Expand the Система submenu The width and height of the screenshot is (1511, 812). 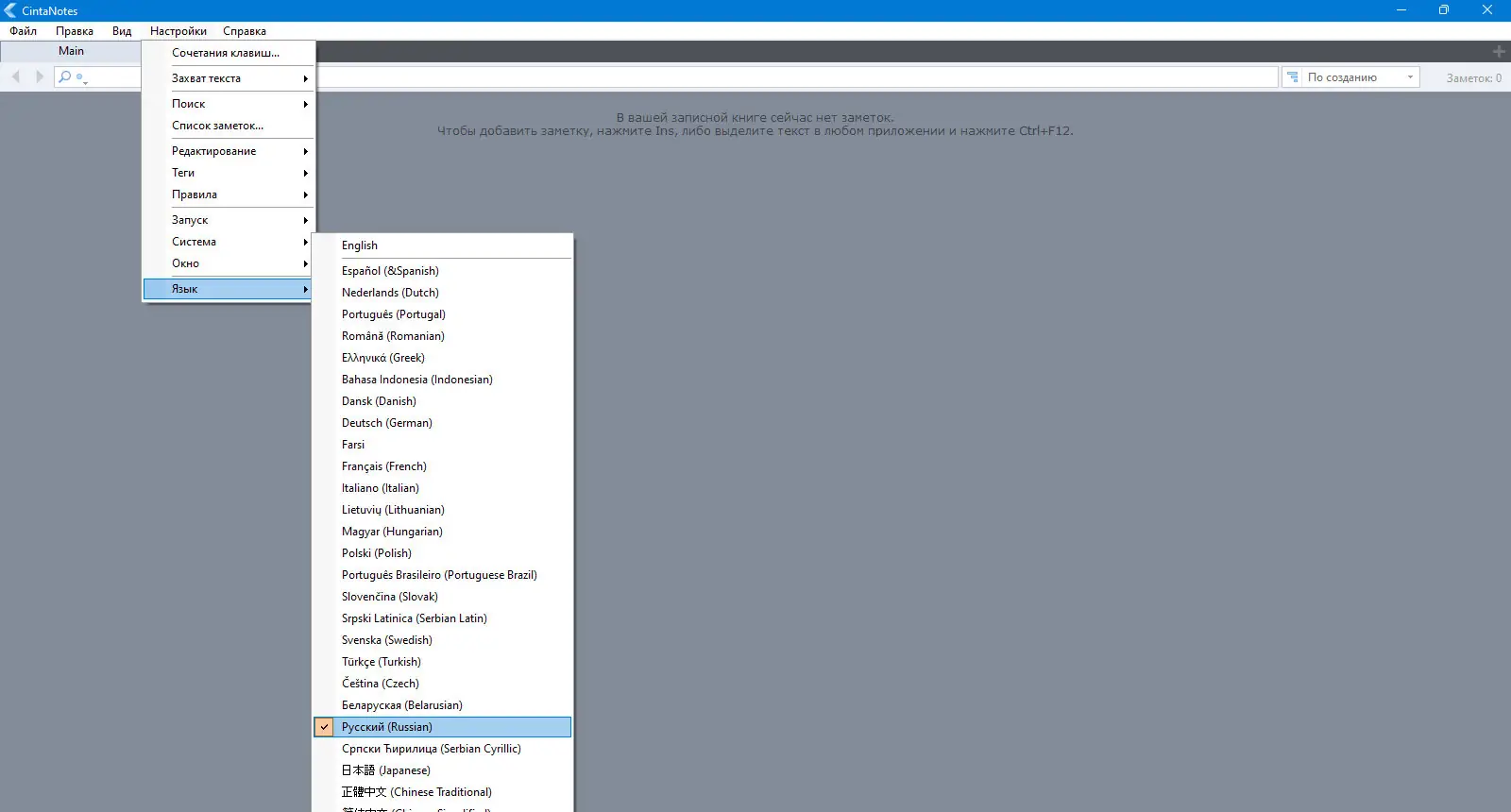(229, 242)
